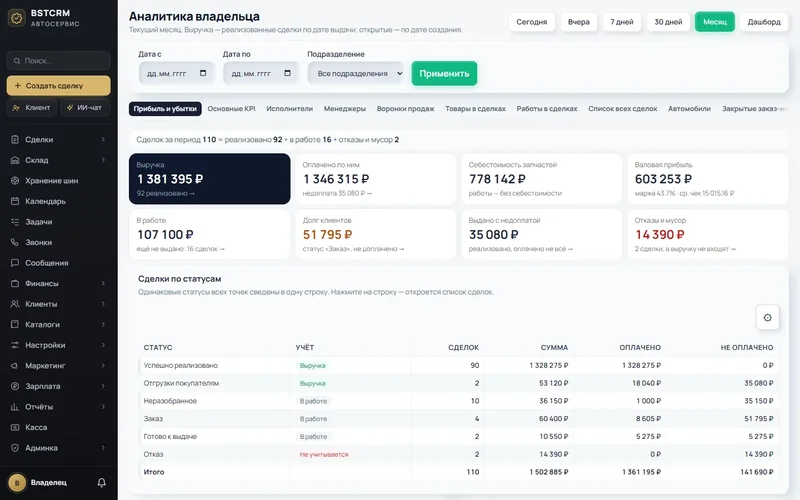Open the Отказы и мусор card
Screen dimensions: 800x500
[708, 234]
